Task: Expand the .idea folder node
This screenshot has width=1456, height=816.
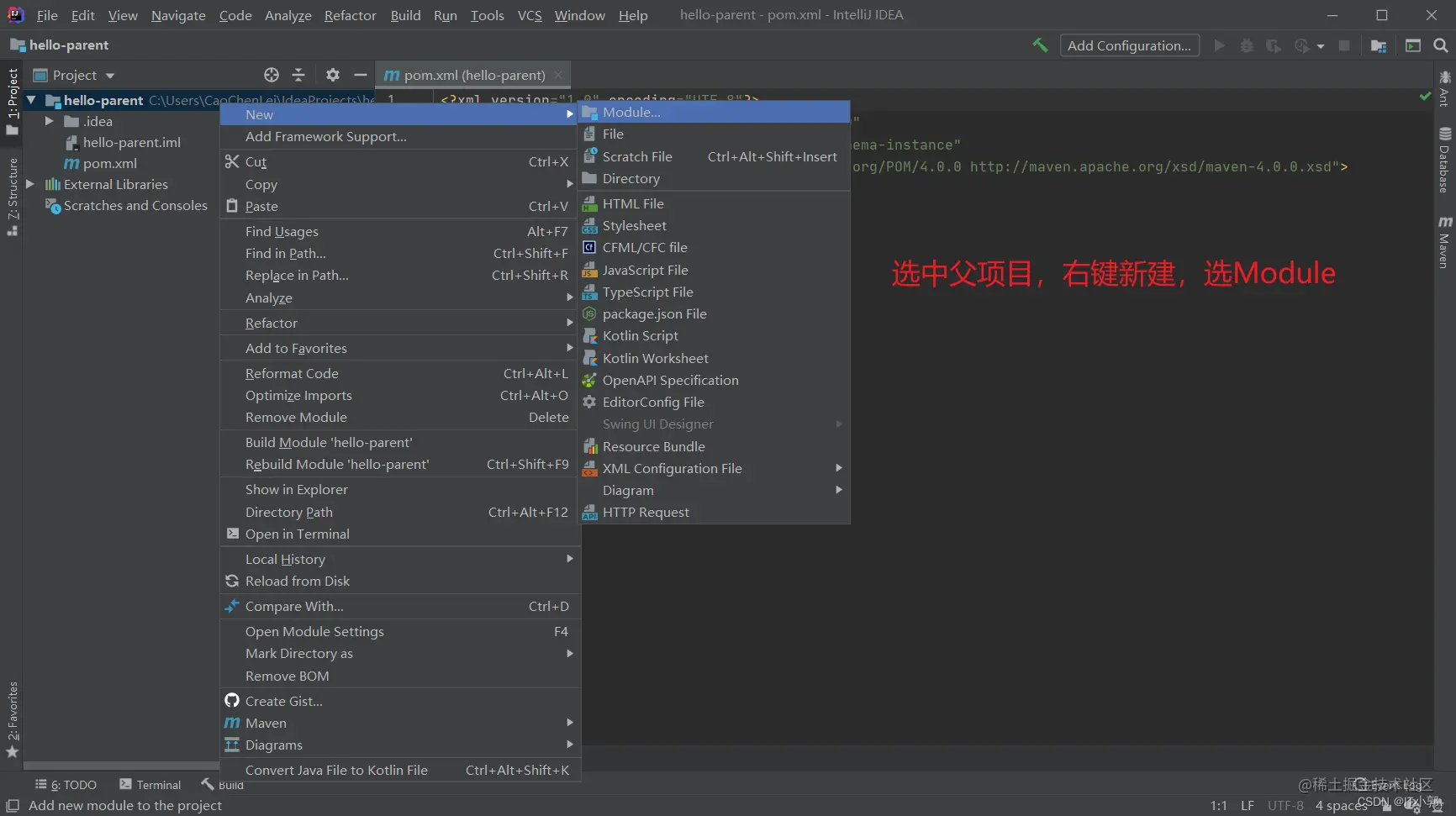Action: [x=49, y=121]
